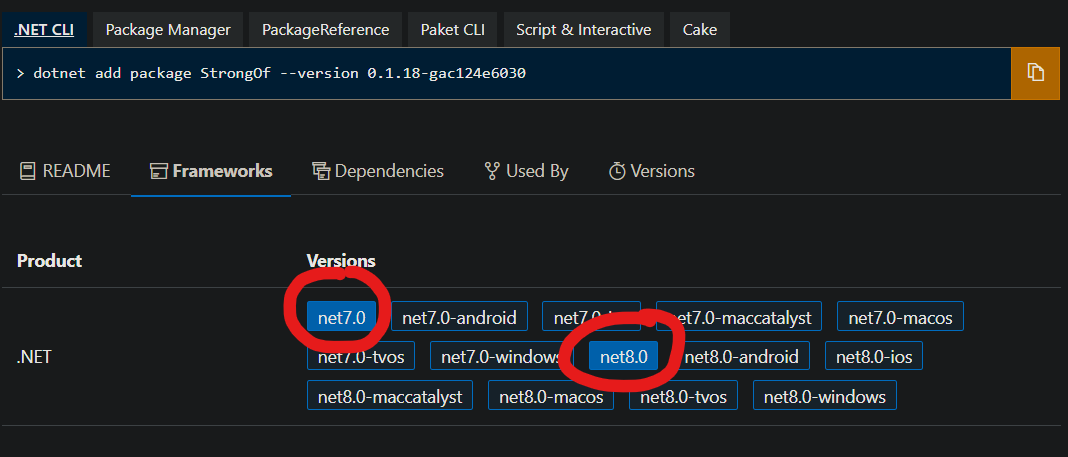The height and width of the screenshot is (457, 1068).
Task: Select the net8.0-windows badge
Action: [x=825, y=396]
